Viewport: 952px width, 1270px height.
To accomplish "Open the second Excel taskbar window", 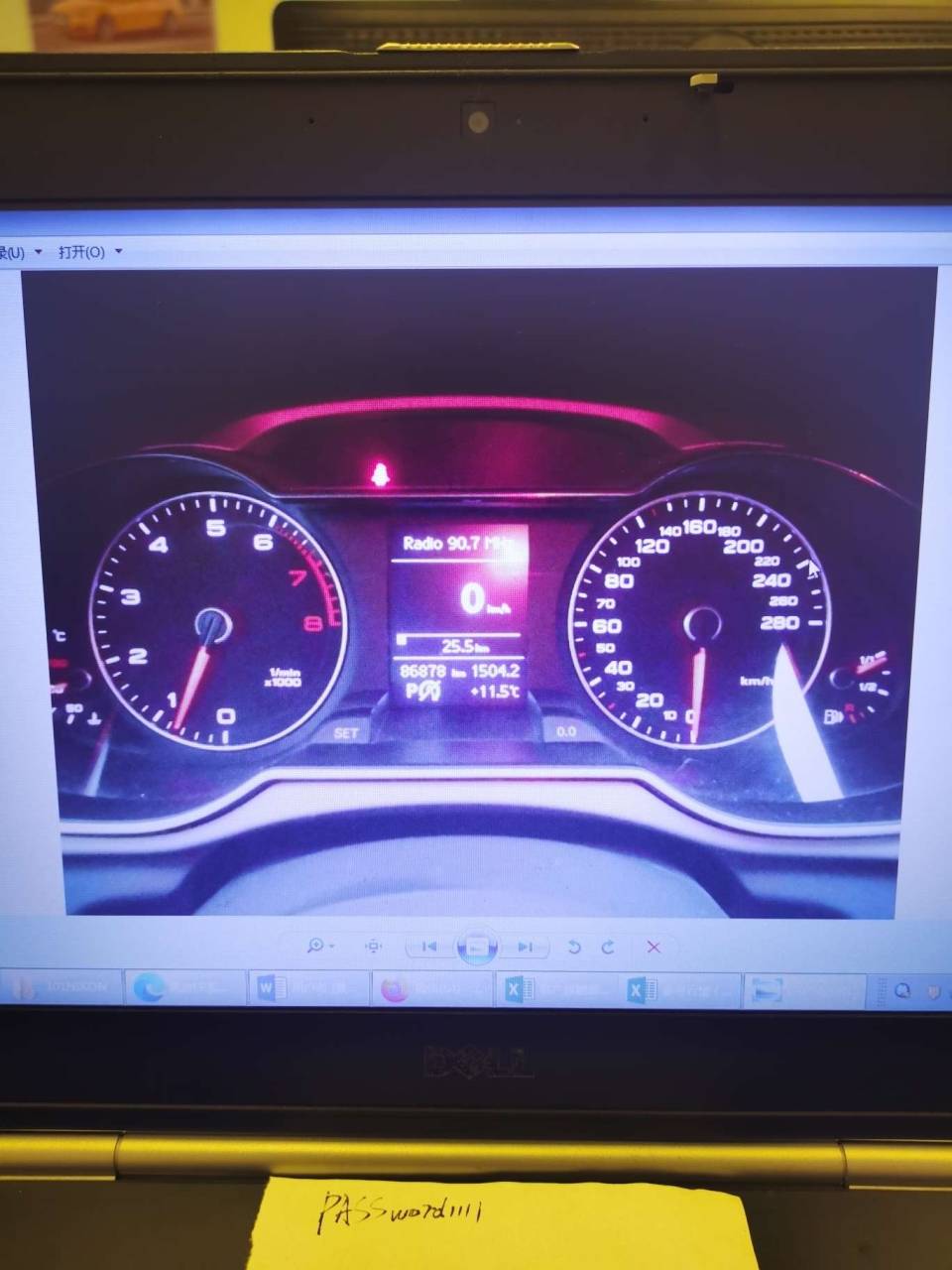I will coord(678,988).
